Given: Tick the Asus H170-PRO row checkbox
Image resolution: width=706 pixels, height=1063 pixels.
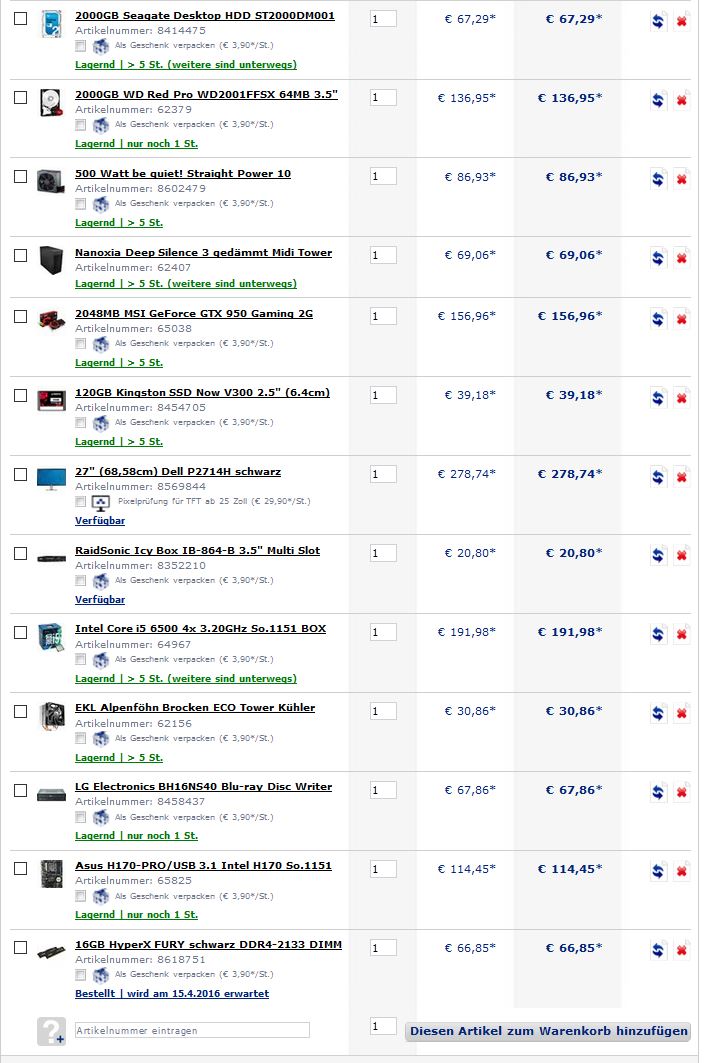Looking at the screenshot, I should [21, 869].
